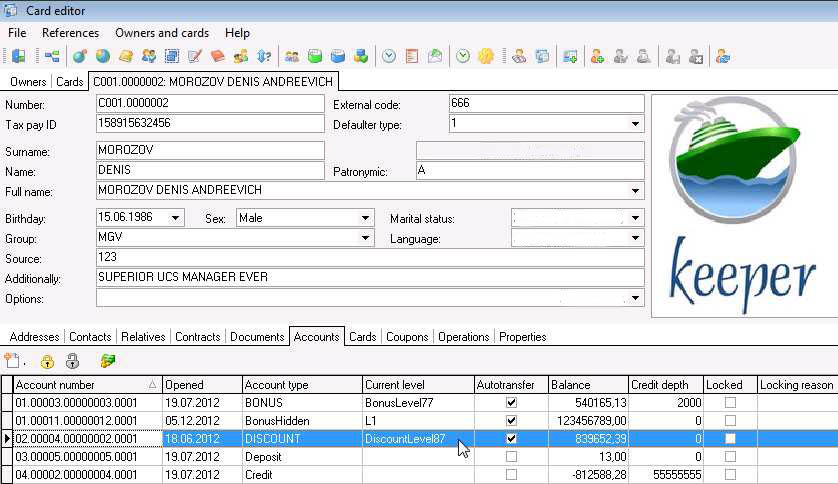Toggle Autotransfer checkbox for Credit account
Screen dimensions: 838x484
click(x=511, y=474)
